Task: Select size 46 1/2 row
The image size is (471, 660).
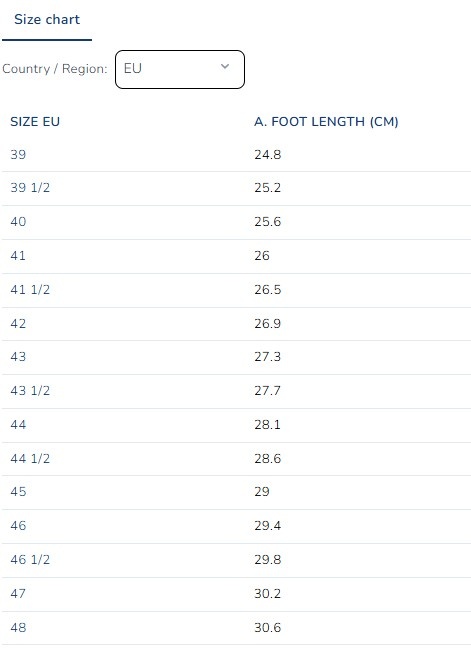Action: (x=236, y=560)
